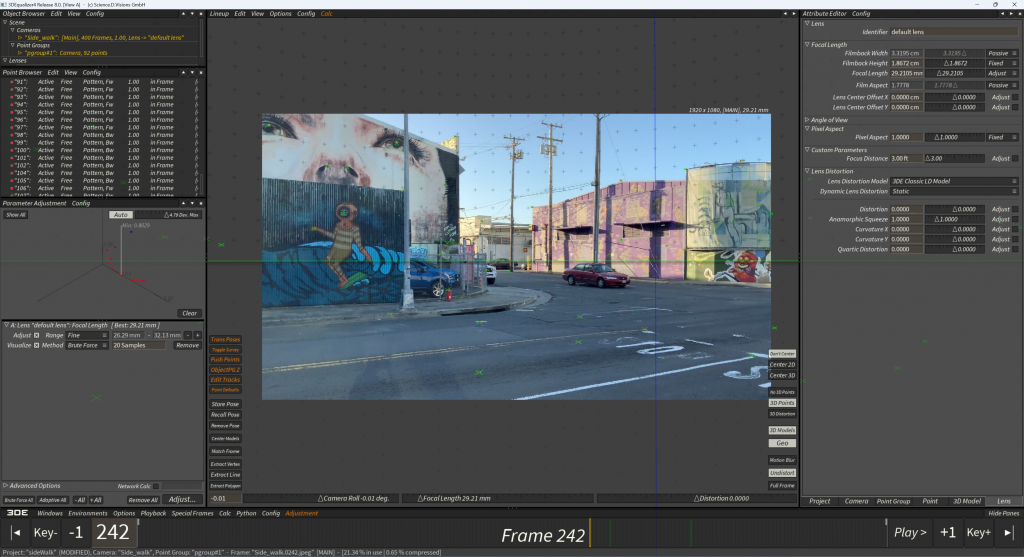Click the Focal Length value slider in Attribute Editor
The image size is (1024, 557).
click(x=954, y=74)
